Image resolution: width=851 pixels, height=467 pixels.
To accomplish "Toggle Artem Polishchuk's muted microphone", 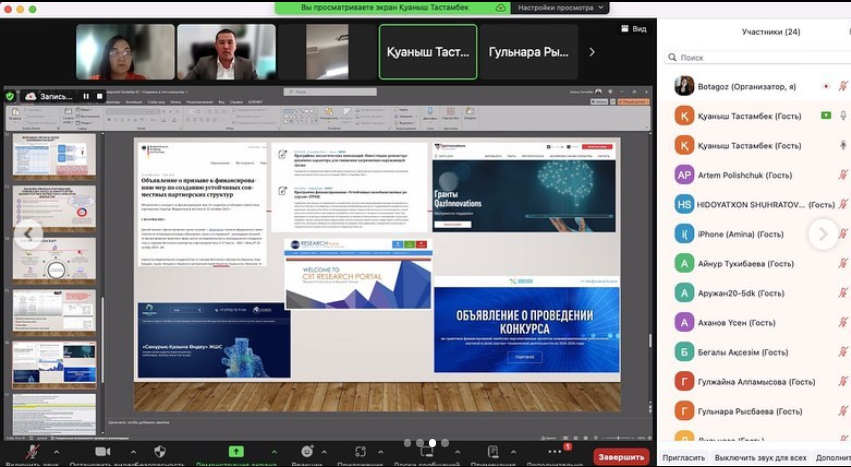I will click(843, 175).
